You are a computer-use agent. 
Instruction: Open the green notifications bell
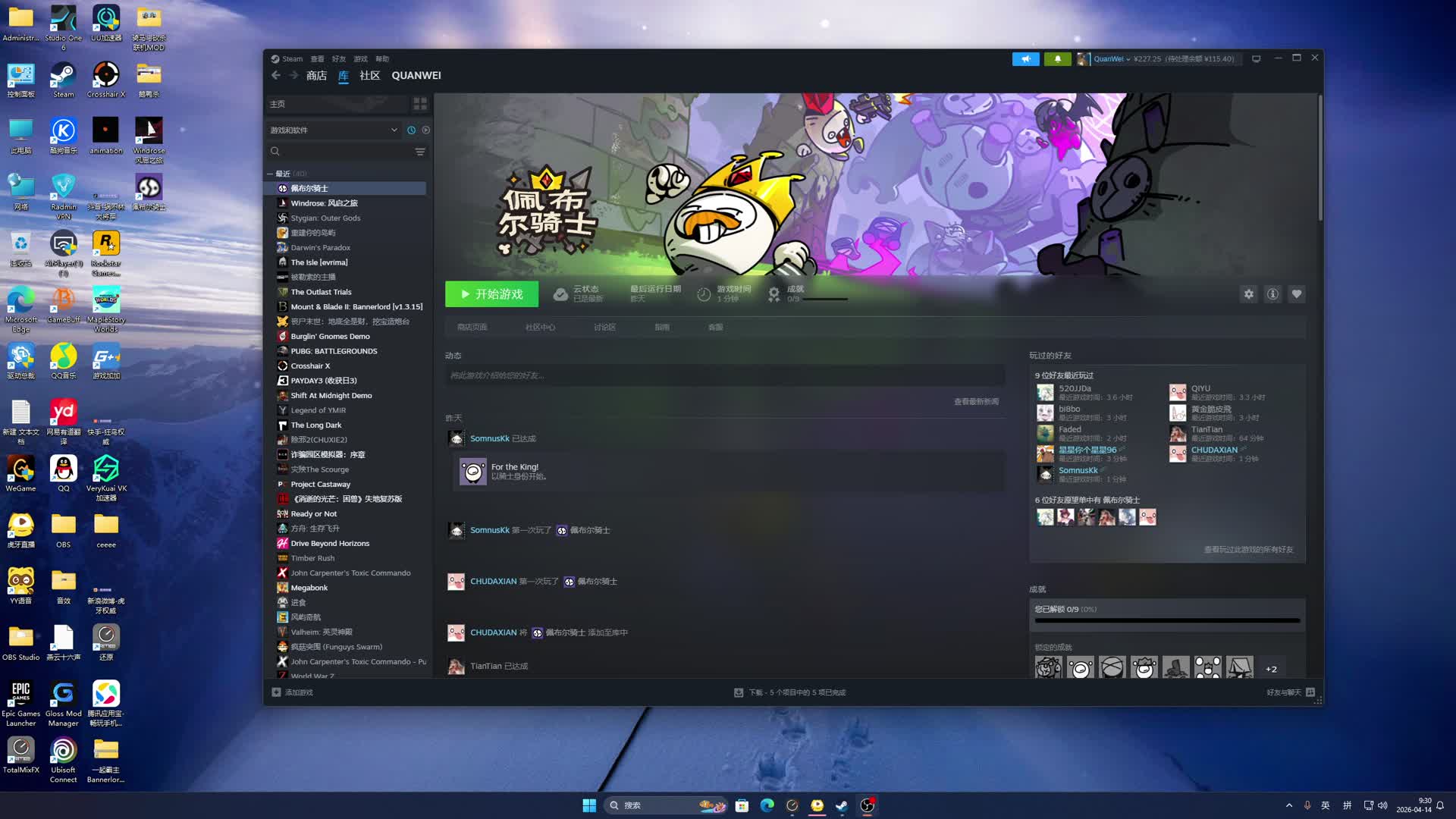1057,58
